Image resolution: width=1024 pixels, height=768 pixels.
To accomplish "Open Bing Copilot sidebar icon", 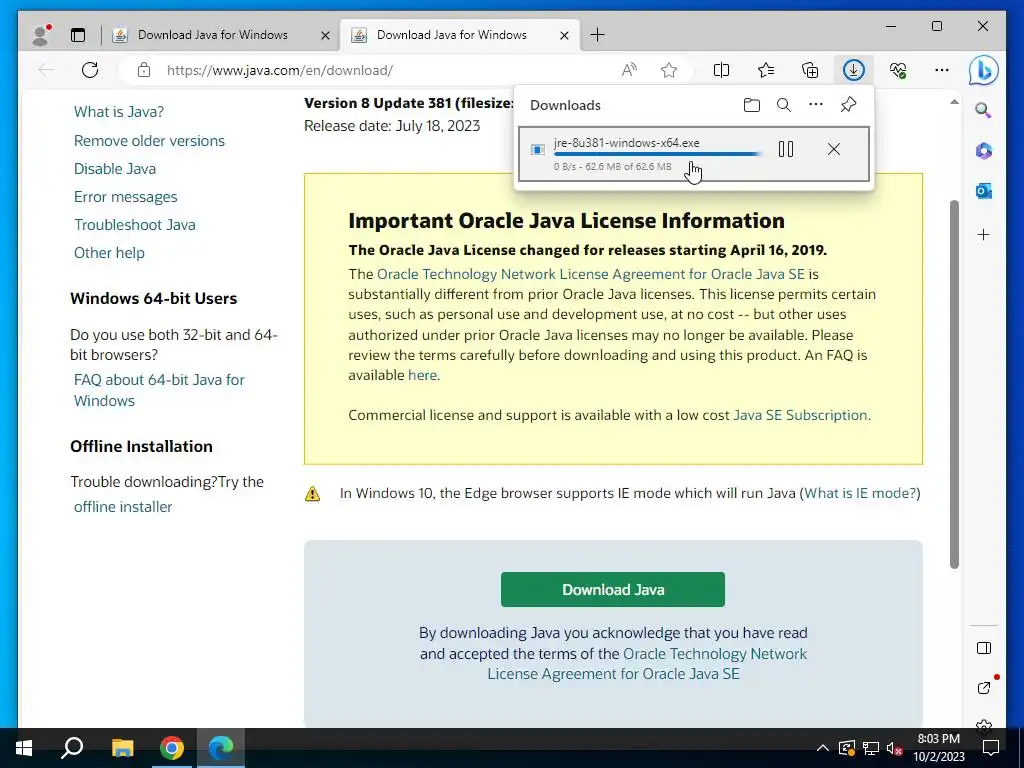I will [984, 70].
